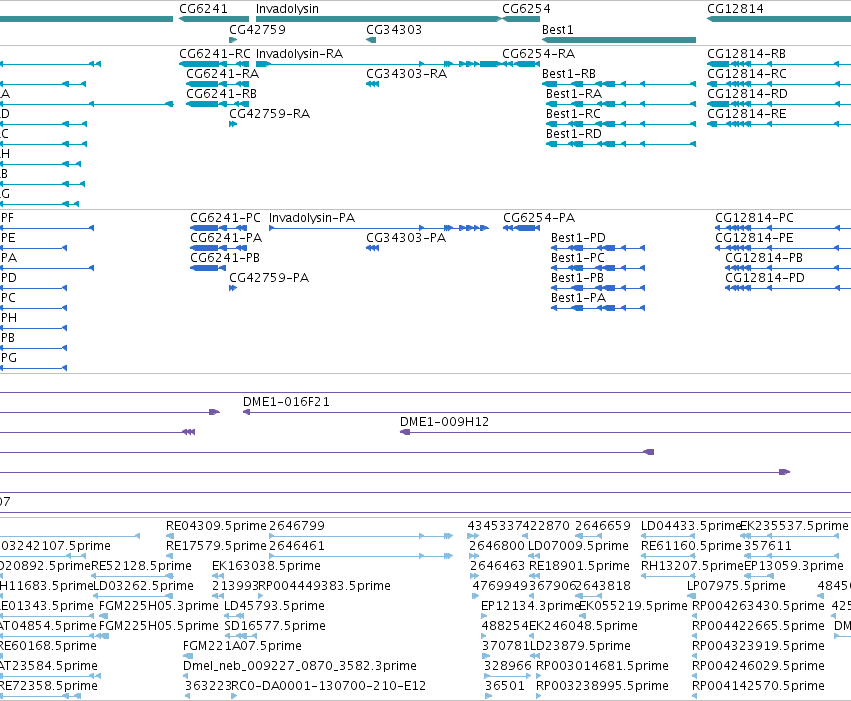Select the Best1-RB transcript label
The height and width of the screenshot is (701, 851).
(569, 73)
